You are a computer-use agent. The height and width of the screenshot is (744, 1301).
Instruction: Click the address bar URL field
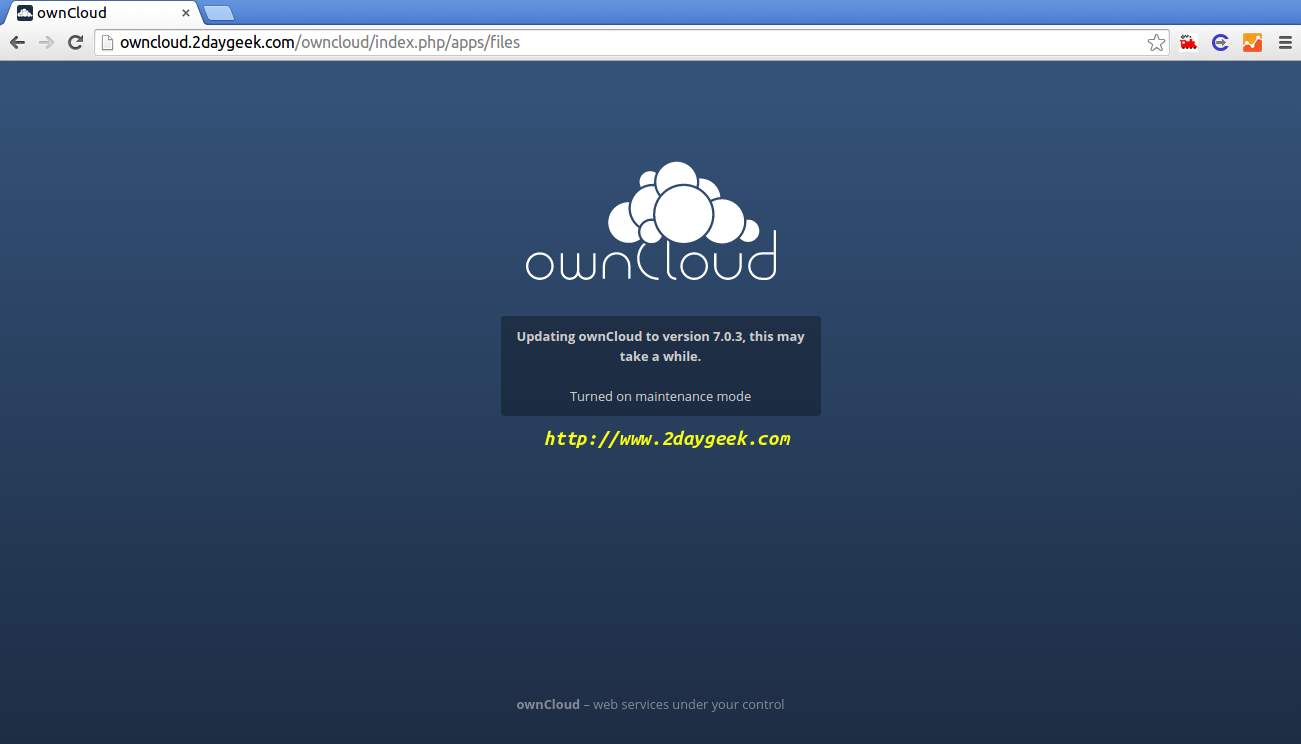click(x=630, y=42)
